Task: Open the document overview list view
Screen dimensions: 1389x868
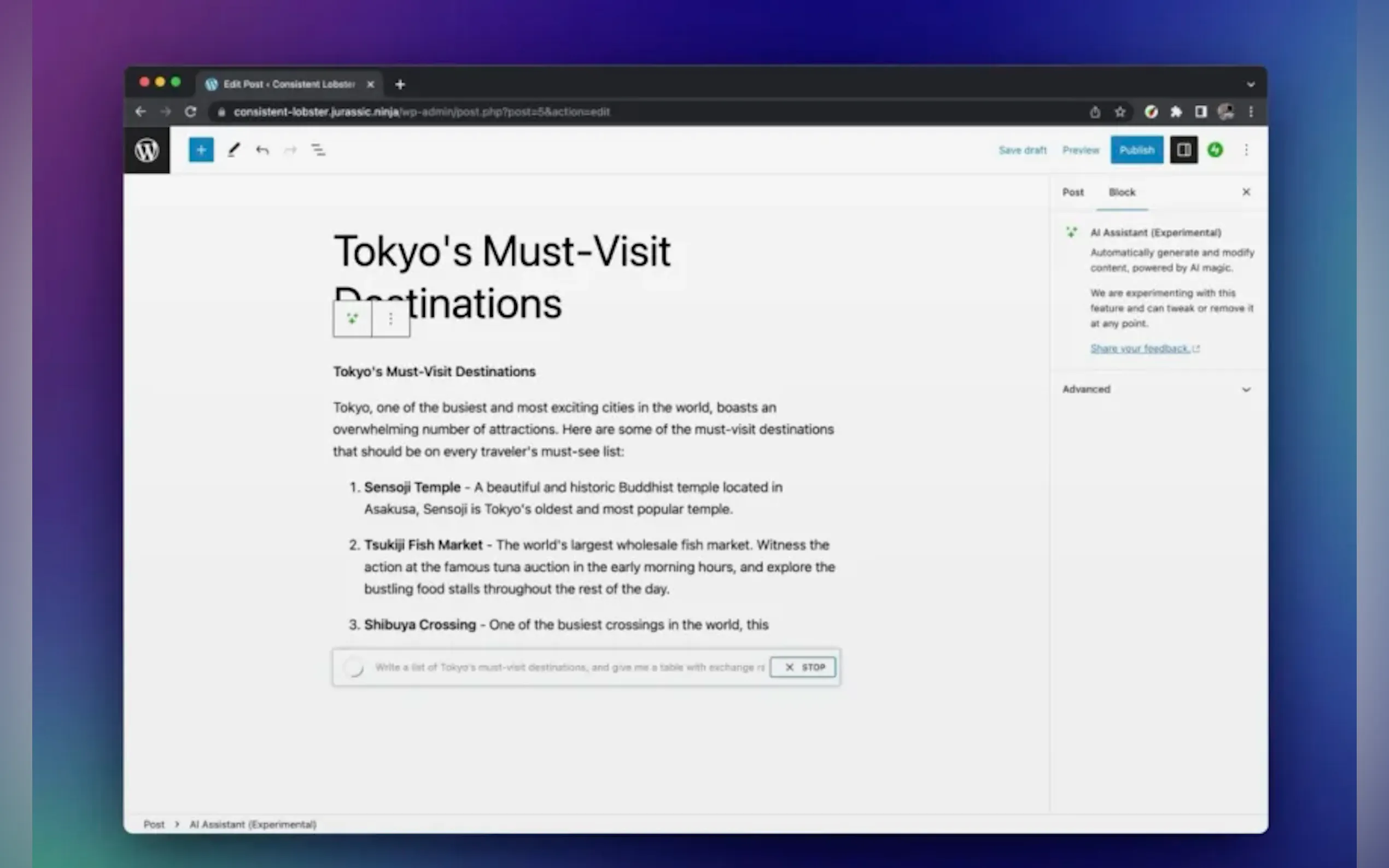Action: coord(318,150)
